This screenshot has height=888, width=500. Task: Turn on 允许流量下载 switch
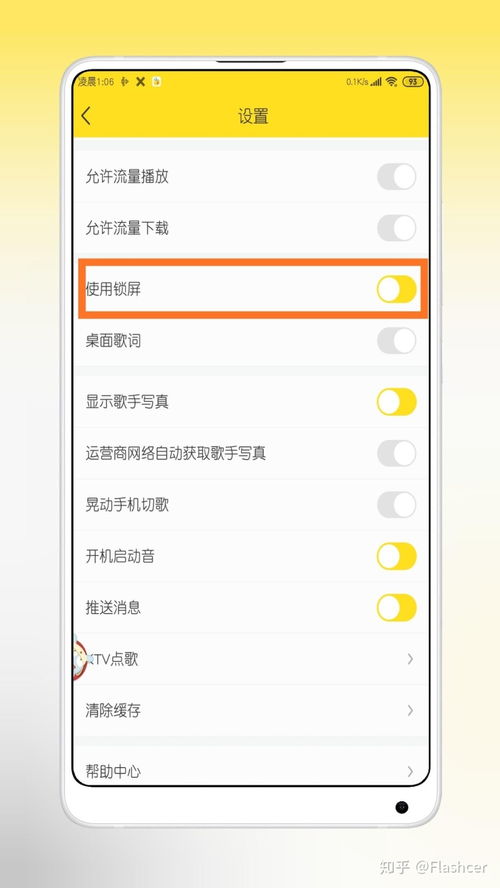pos(396,228)
